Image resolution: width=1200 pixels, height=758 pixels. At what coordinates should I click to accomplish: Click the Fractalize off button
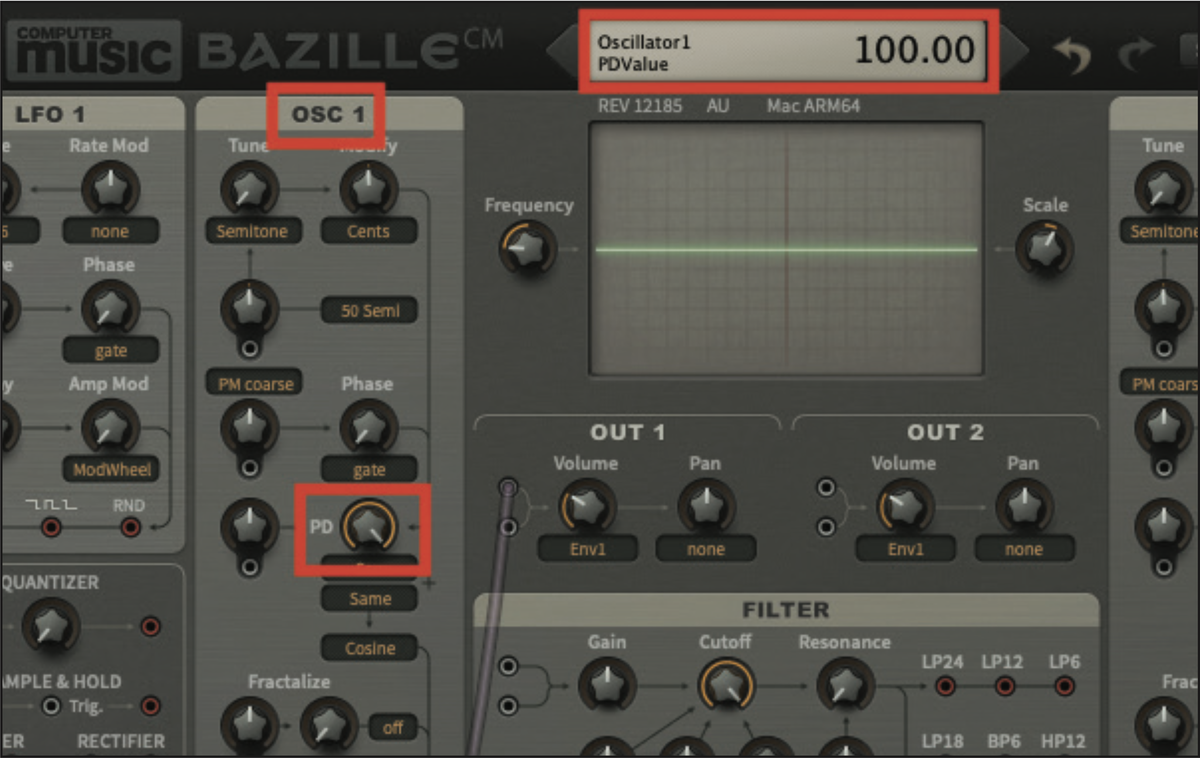tap(393, 728)
